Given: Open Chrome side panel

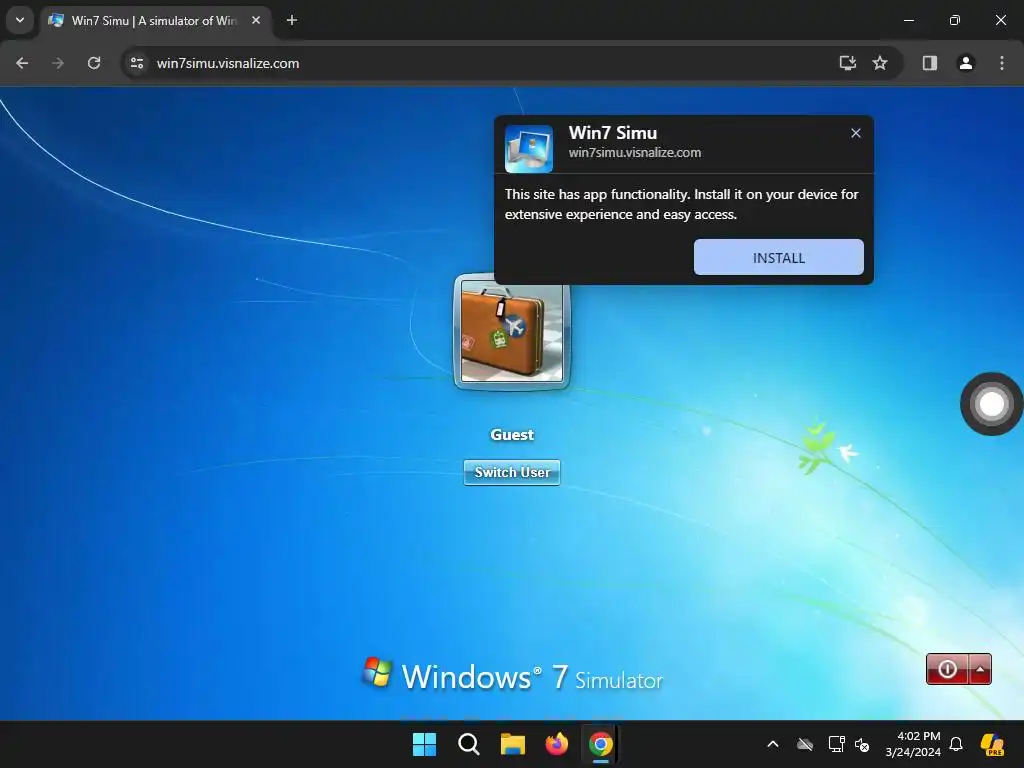Looking at the screenshot, I should 930,63.
